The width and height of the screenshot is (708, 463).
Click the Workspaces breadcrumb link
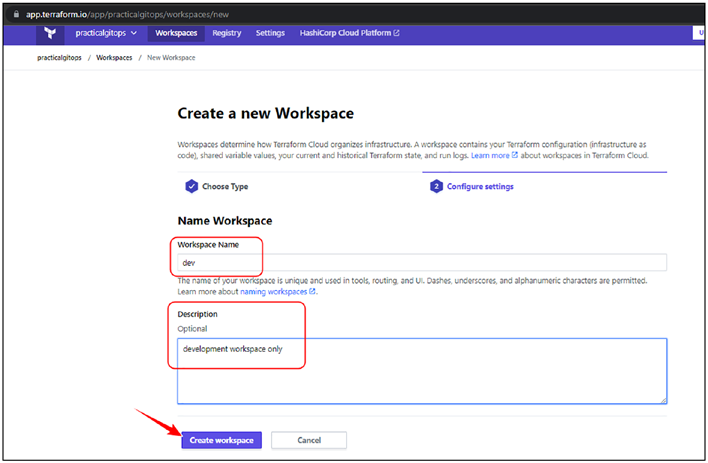[114, 58]
